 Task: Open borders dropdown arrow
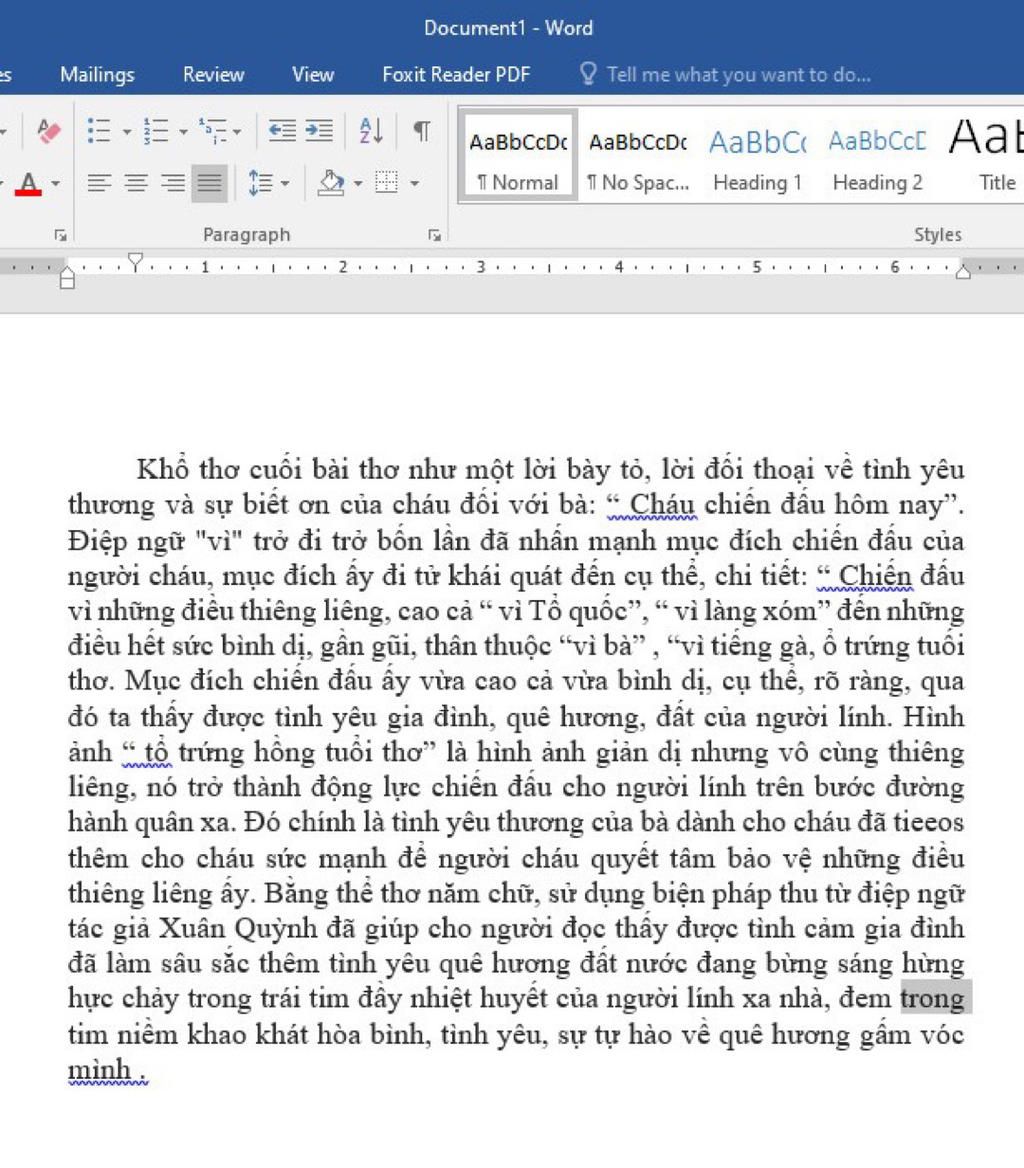[x=415, y=183]
